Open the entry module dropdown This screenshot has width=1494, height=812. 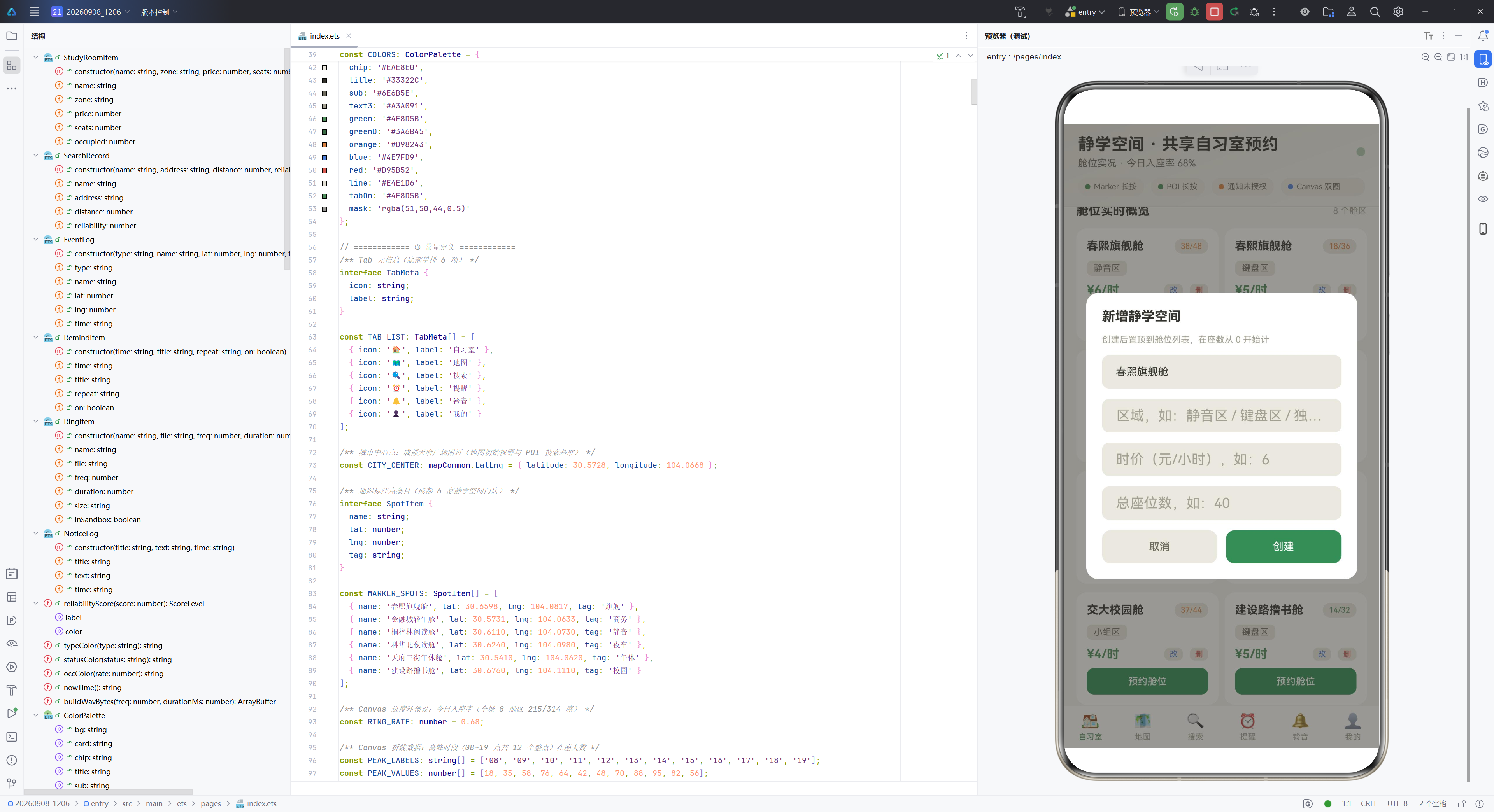[1085, 12]
